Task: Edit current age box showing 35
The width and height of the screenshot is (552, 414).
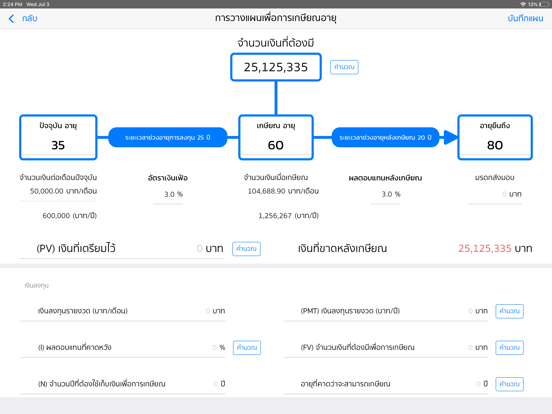Action: pyautogui.click(x=58, y=137)
